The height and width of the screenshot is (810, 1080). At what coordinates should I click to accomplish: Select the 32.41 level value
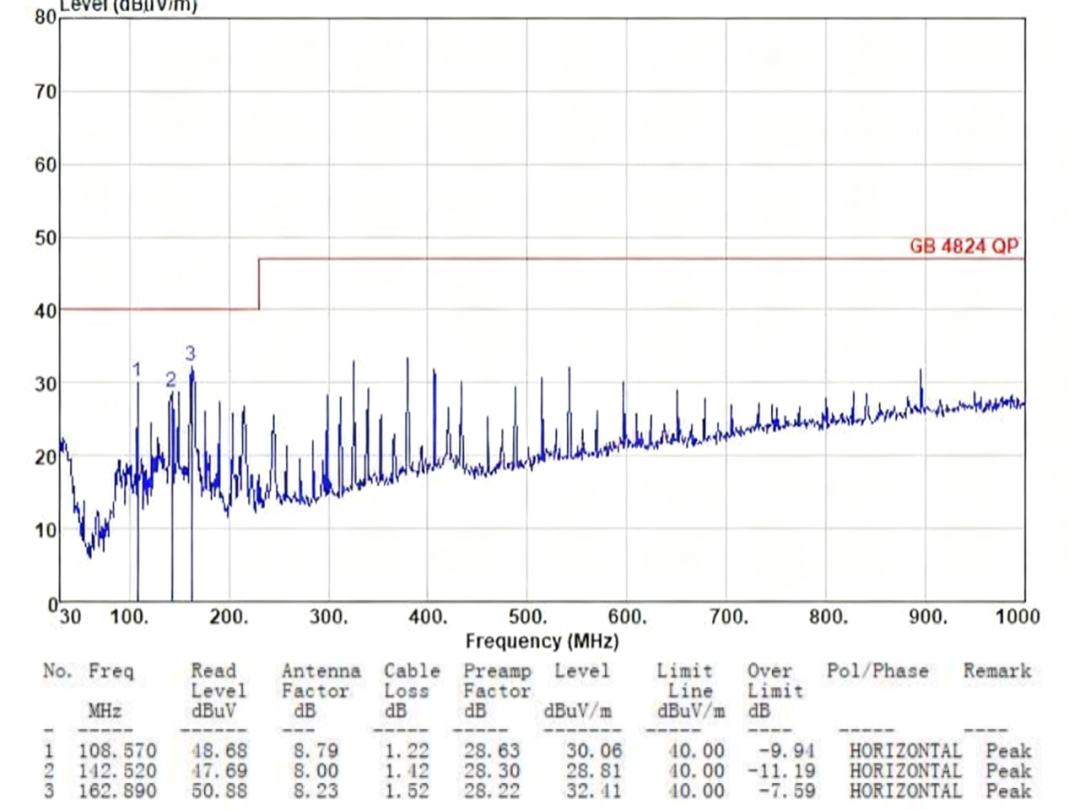[594, 791]
